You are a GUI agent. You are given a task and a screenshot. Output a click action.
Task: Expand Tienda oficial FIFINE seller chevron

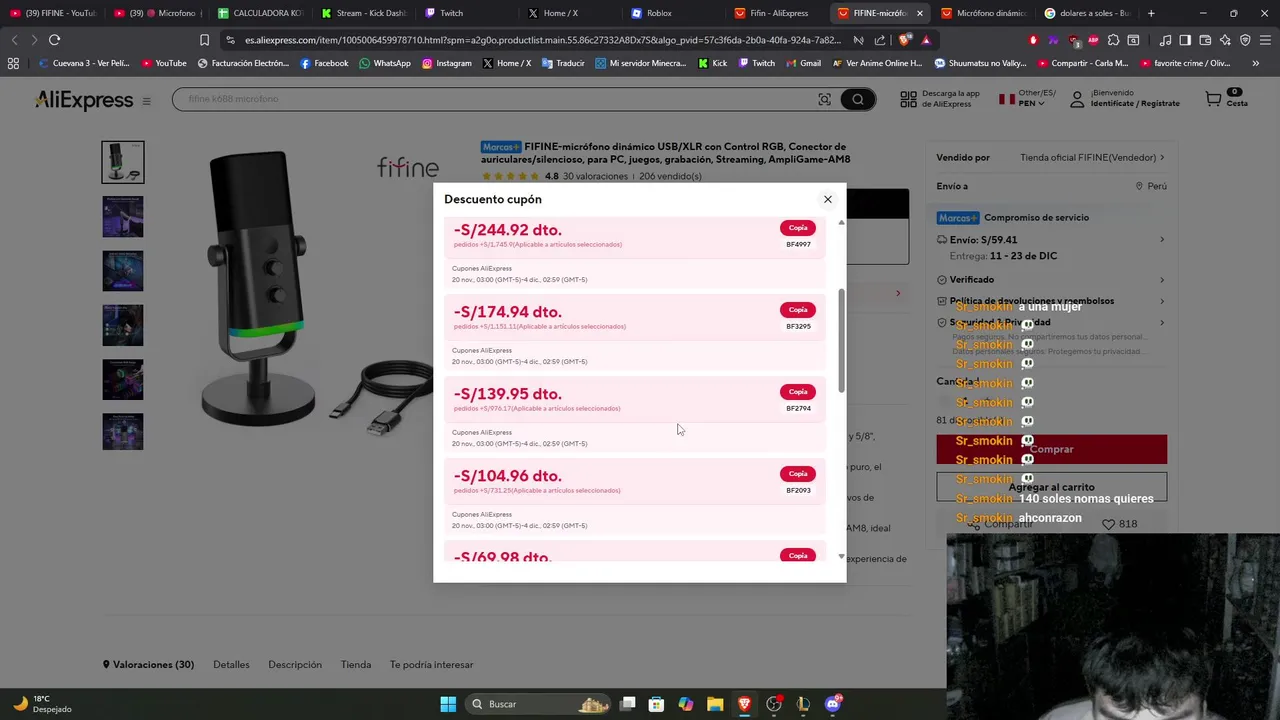(x=1162, y=157)
